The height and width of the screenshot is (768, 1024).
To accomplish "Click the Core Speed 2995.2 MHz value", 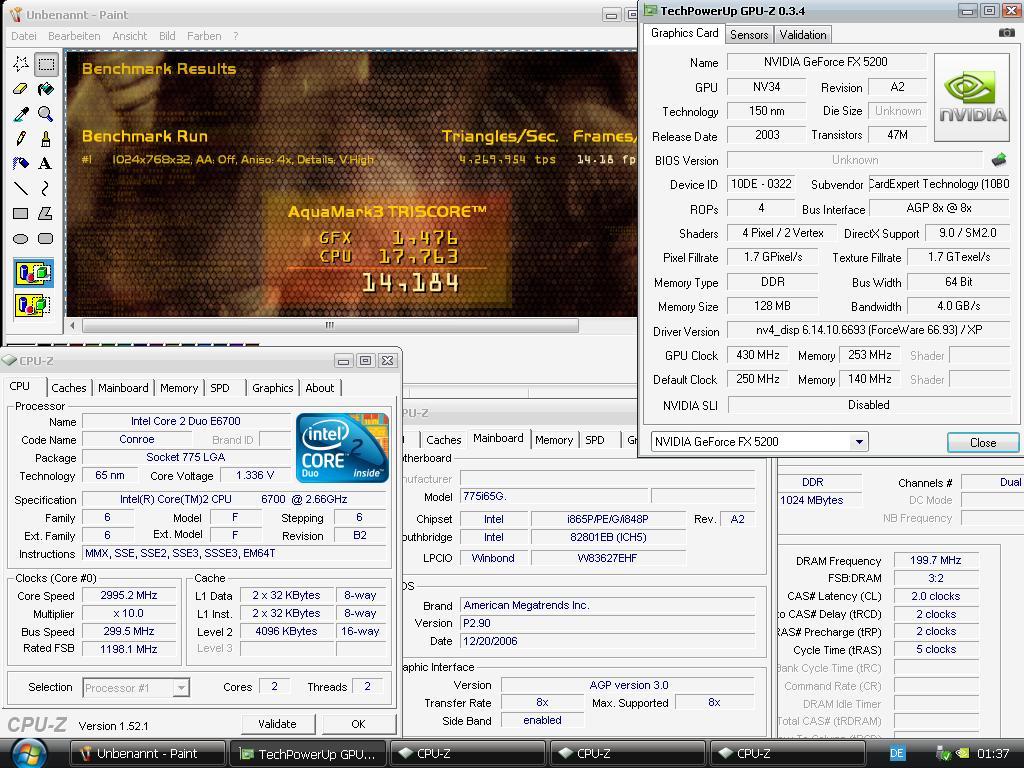I will pos(129,595).
